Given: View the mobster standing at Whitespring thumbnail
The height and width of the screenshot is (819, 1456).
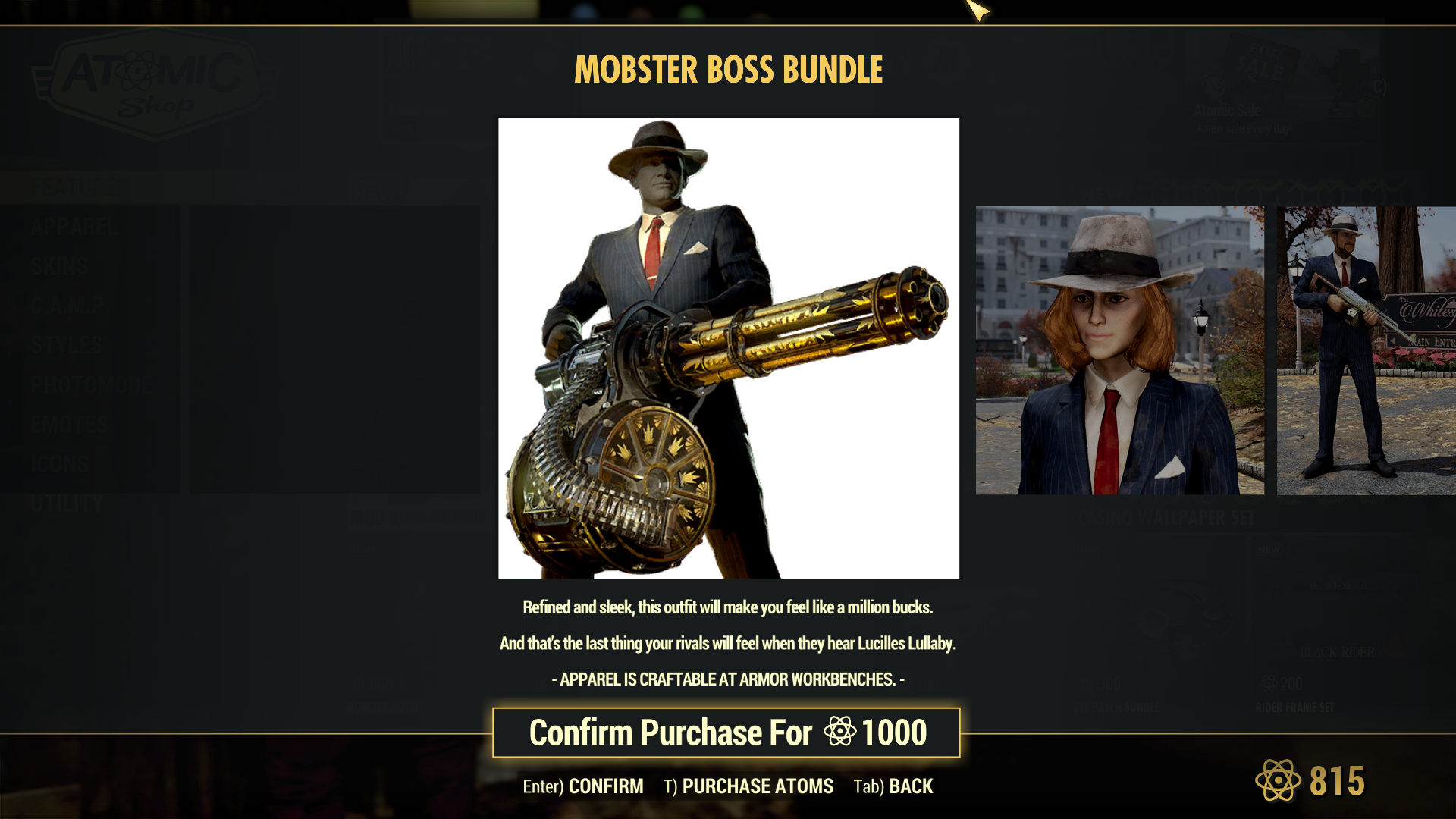Looking at the screenshot, I should 1367,350.
